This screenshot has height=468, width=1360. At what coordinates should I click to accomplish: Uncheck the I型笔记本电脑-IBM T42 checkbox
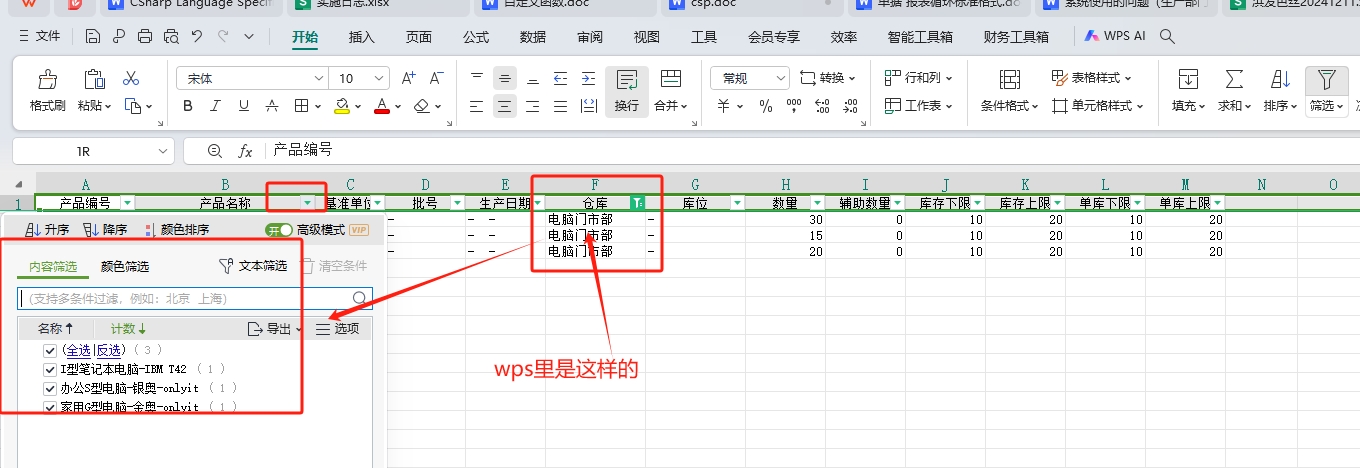[50, 369]
